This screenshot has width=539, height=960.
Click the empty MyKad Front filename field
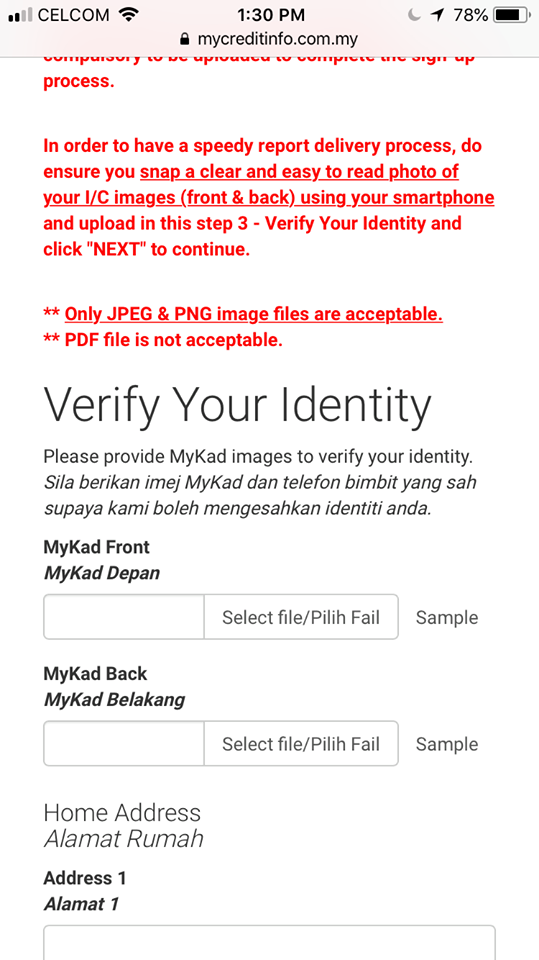(x=124, y=617)
